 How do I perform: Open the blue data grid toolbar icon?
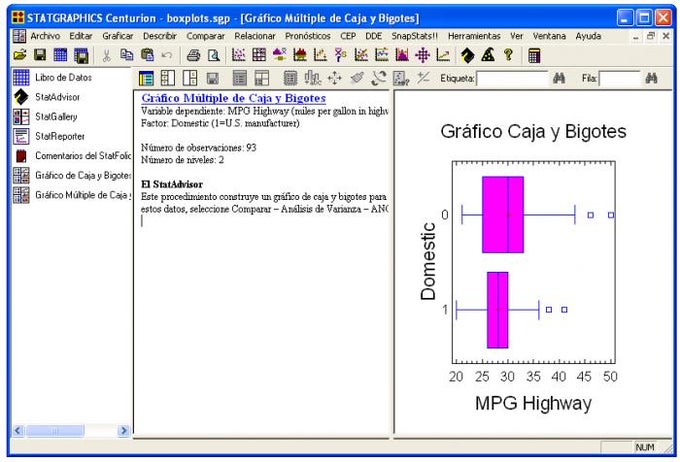coord(60,55)
